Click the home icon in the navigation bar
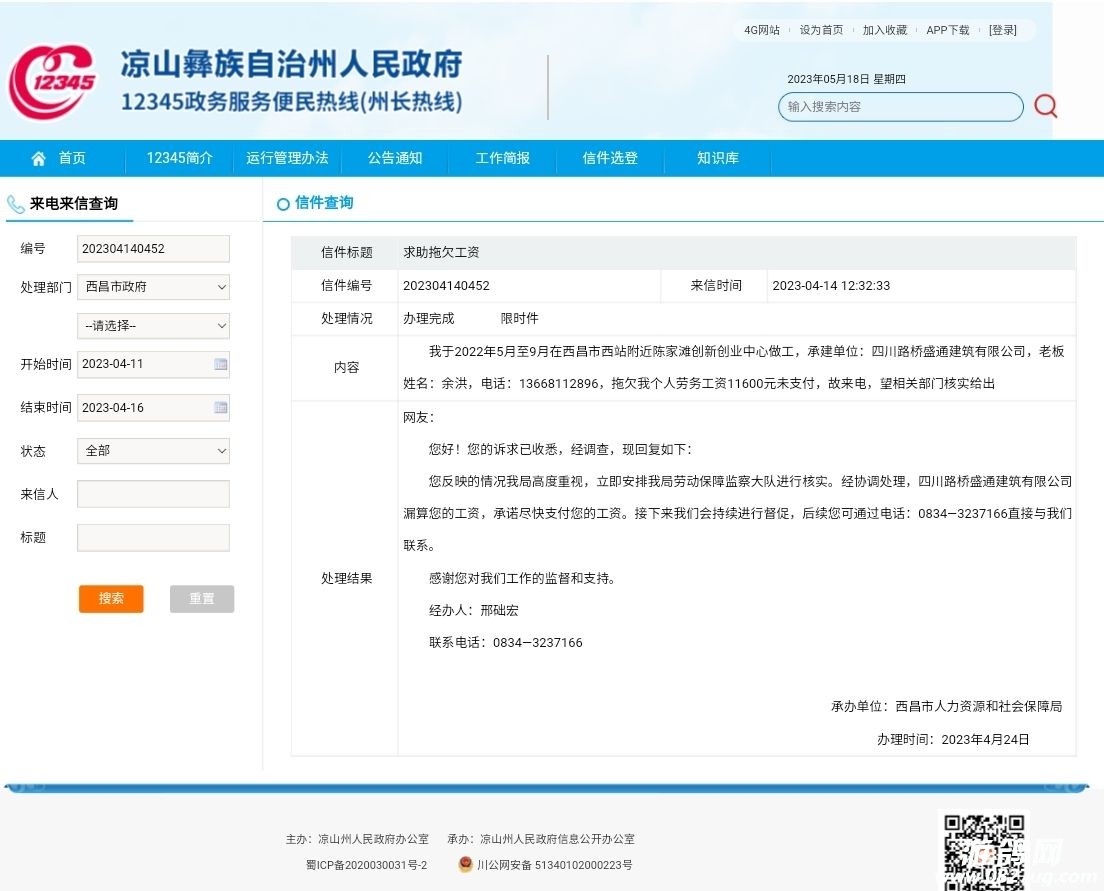 [39, 158]
